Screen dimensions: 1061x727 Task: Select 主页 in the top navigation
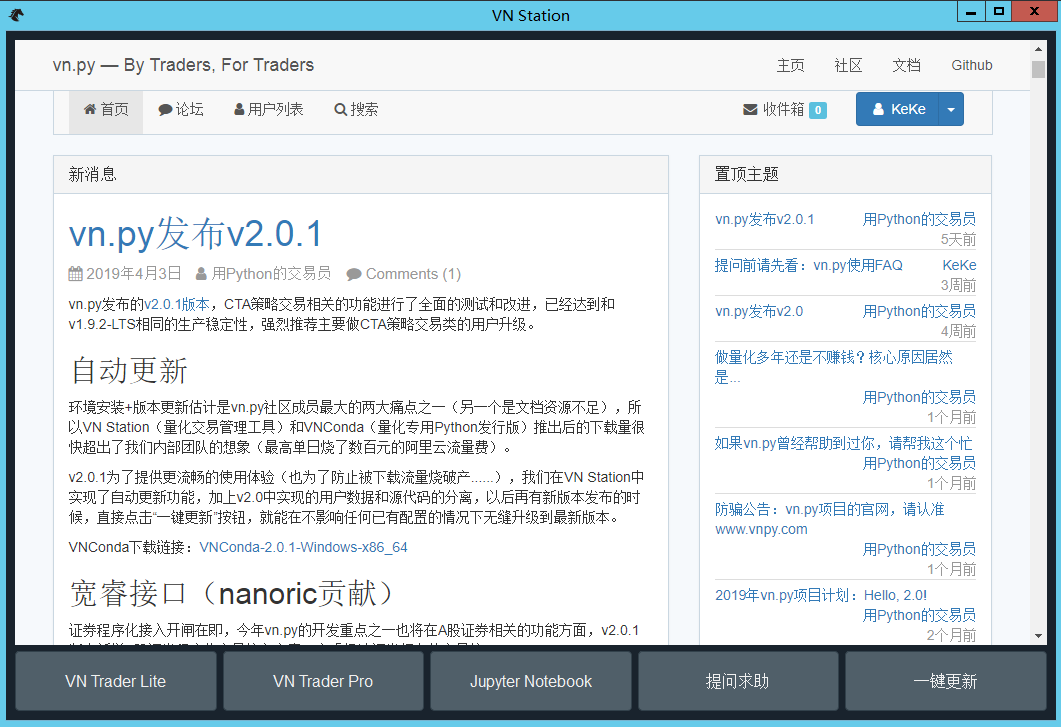[790, 65]
